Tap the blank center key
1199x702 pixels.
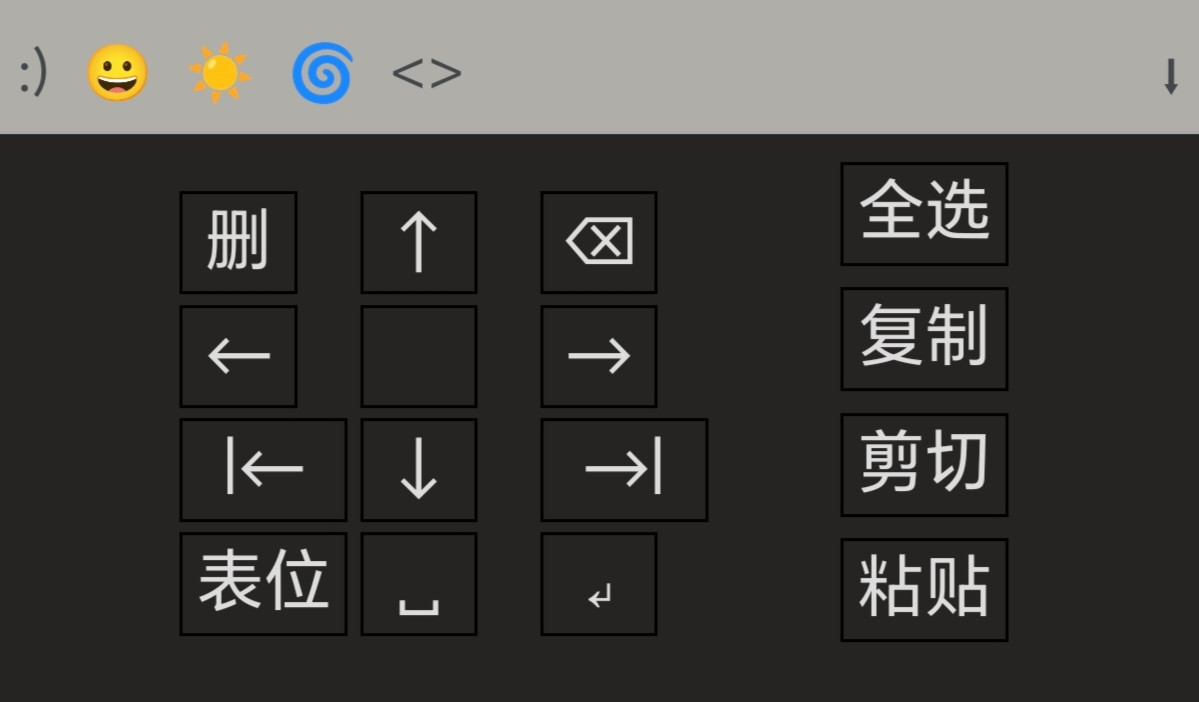[418, 356]
